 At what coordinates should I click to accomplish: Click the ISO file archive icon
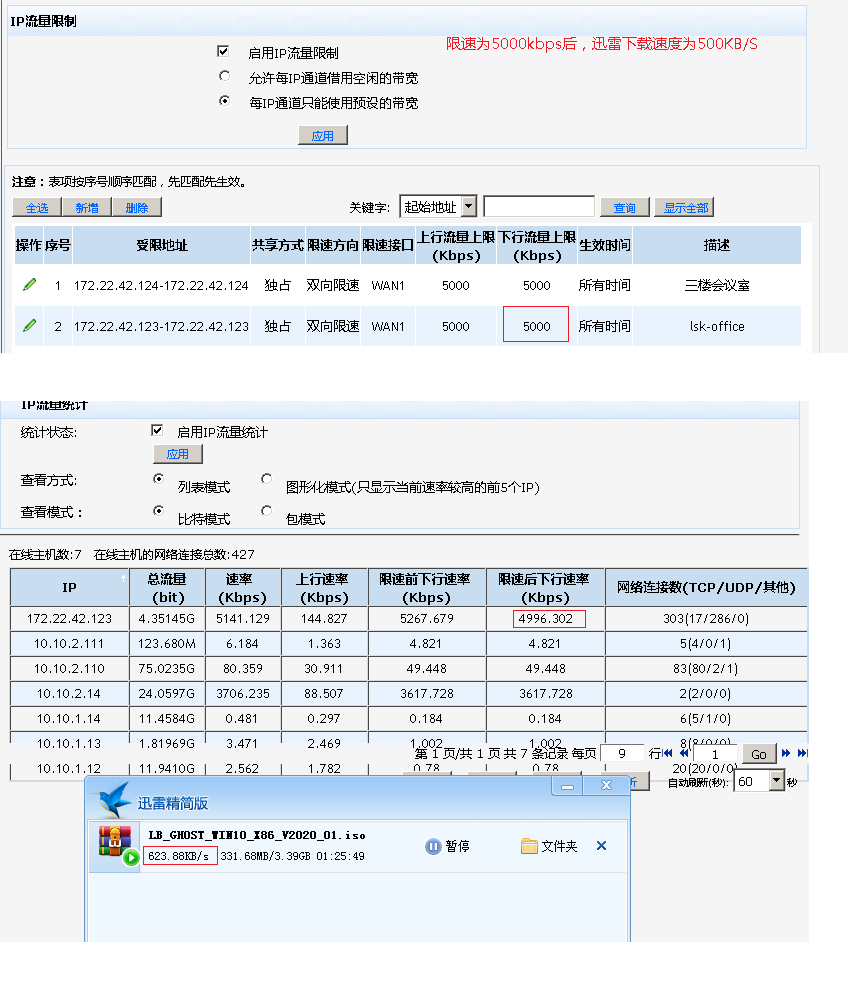click(x=115, y=842)
